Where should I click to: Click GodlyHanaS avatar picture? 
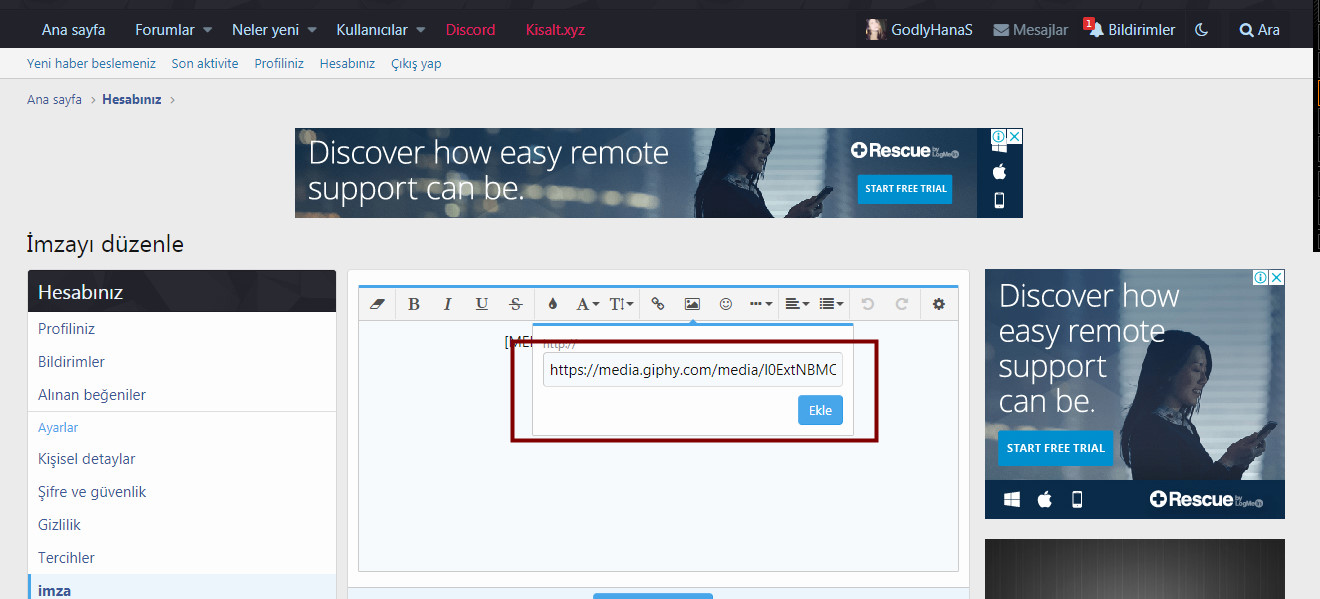coord(875,30)
